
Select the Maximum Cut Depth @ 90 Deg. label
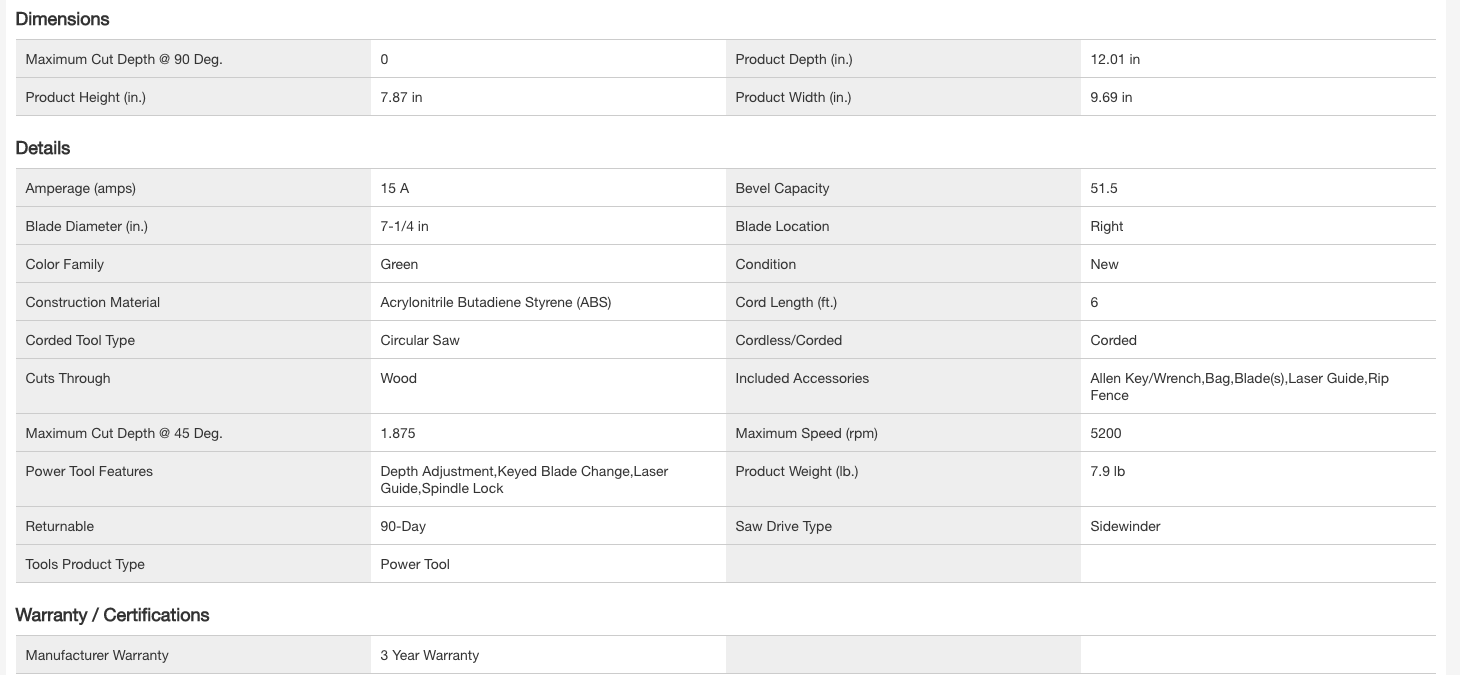pyautogui.click(x=124, y=59)
